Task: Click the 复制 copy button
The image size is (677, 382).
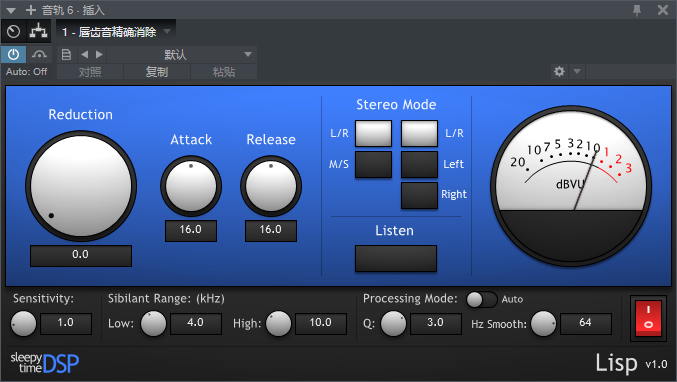Action: click(x=157, y=72)
